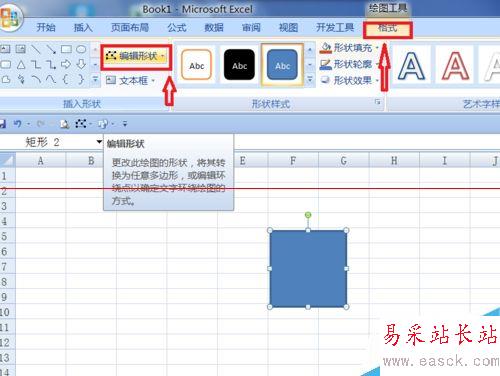Switch to the 视图 tab
The width and height of the screenshot is (500, 376).
coord(288,27)
